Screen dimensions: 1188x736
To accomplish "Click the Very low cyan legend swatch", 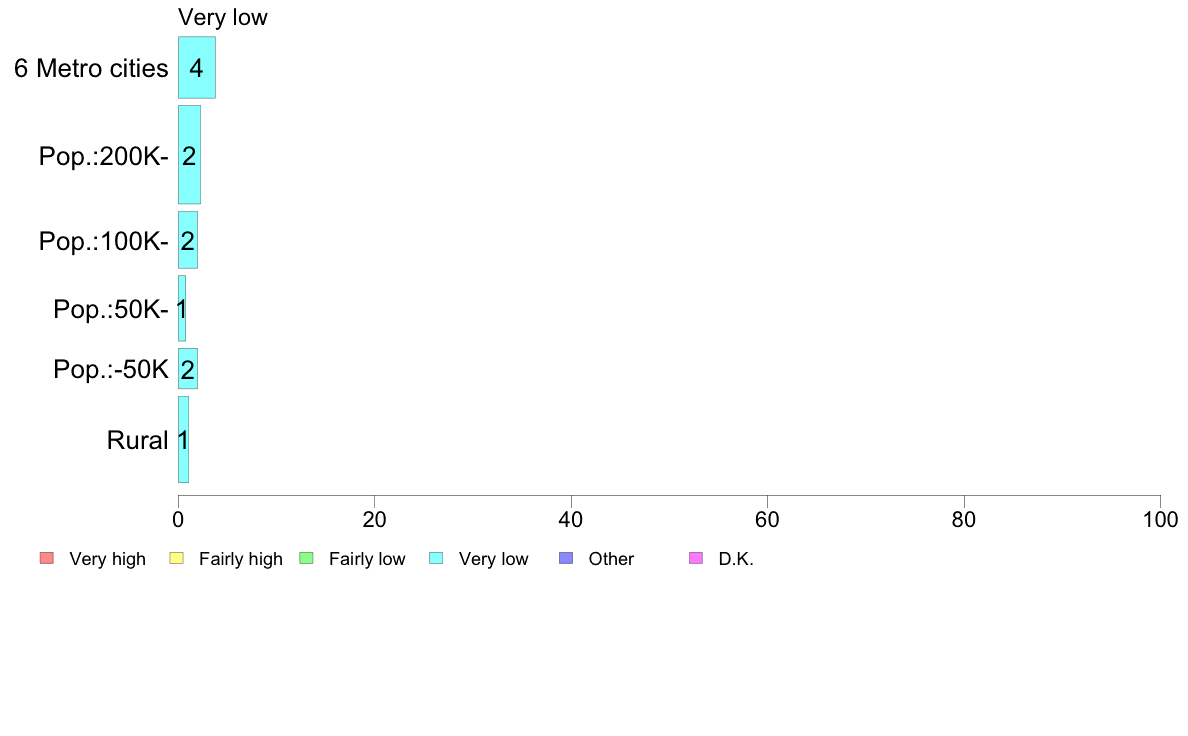I will 436,558.
